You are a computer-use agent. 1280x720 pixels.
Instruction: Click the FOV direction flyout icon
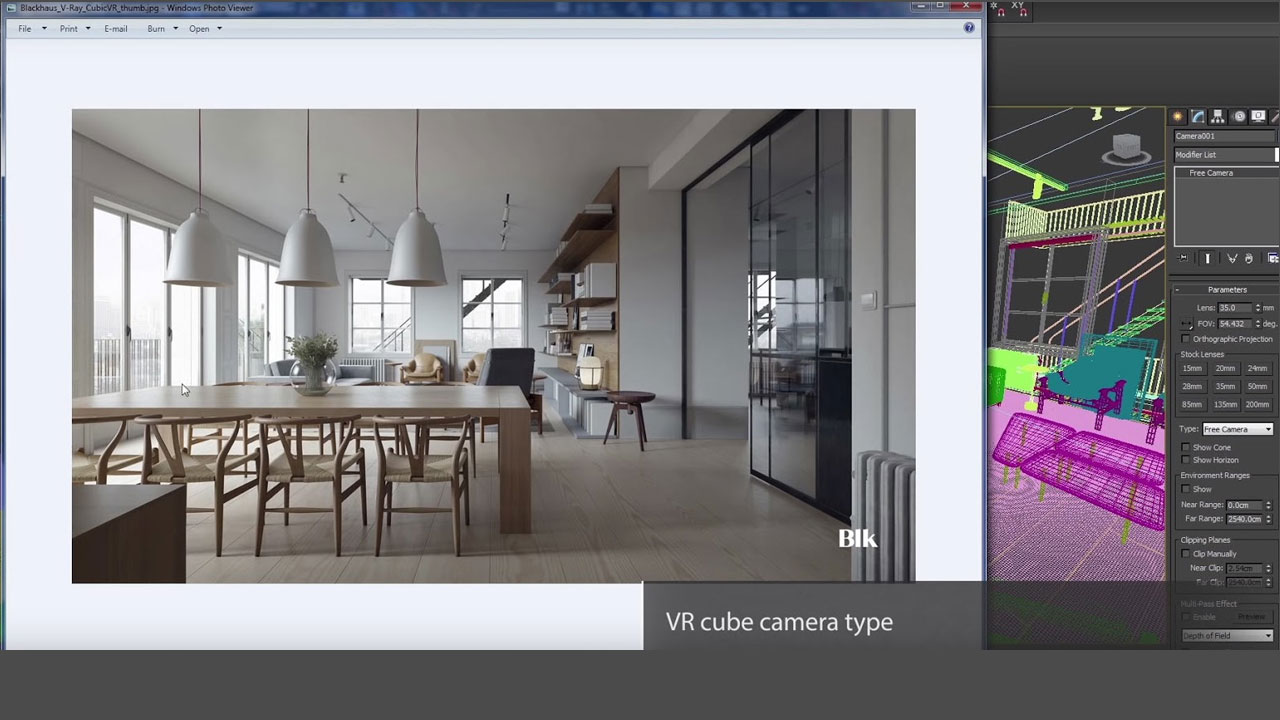tap(1187, 324)
